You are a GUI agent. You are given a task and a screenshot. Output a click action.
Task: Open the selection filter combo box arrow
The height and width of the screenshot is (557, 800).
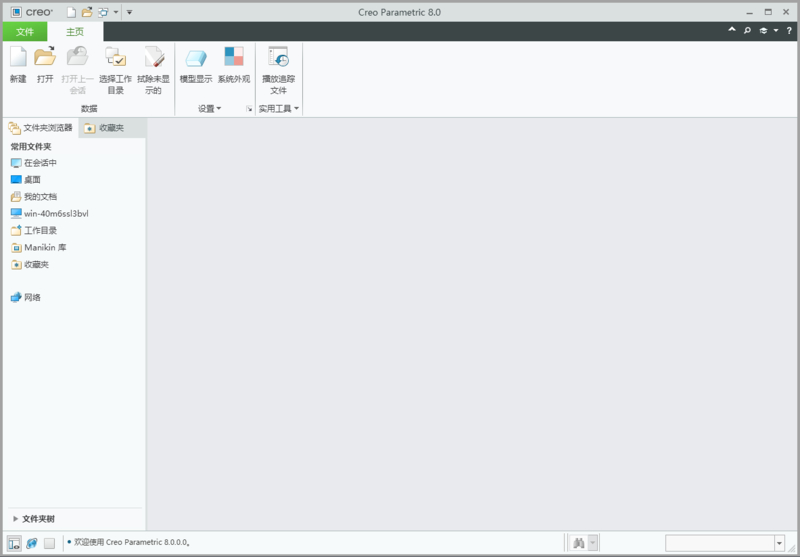coord(779,543)
